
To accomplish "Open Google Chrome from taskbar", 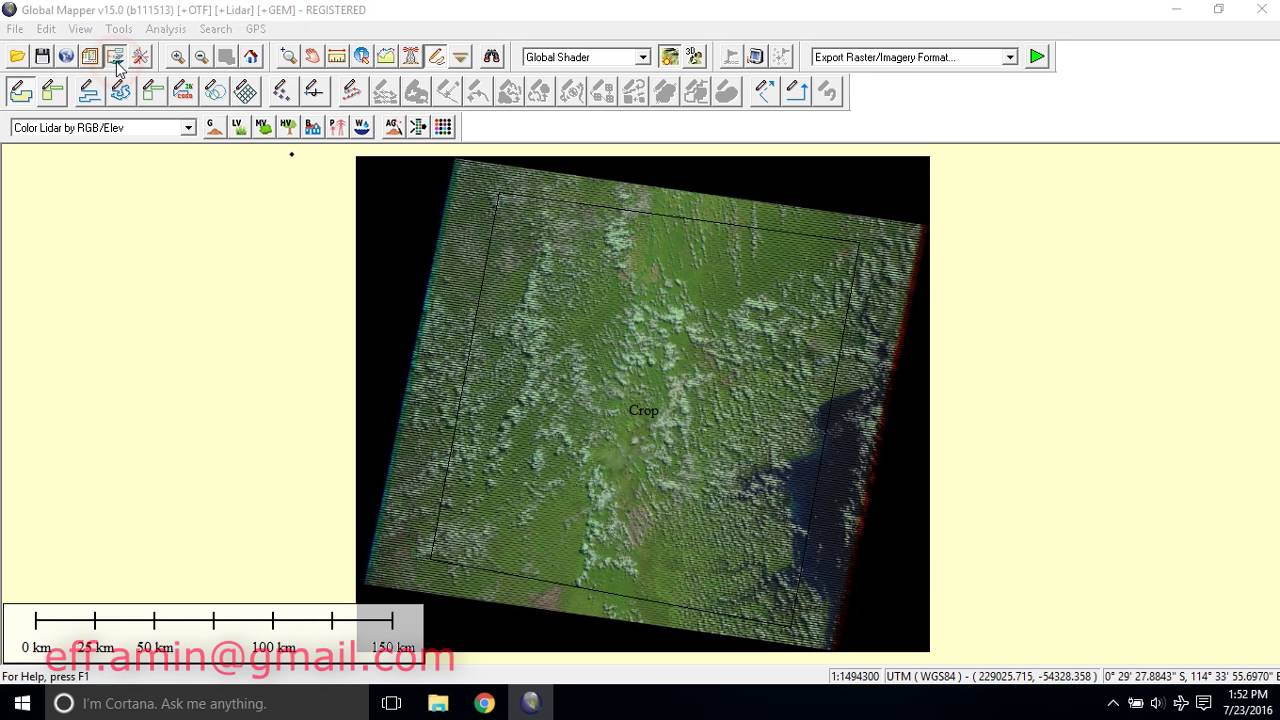I will coord(484,703).
